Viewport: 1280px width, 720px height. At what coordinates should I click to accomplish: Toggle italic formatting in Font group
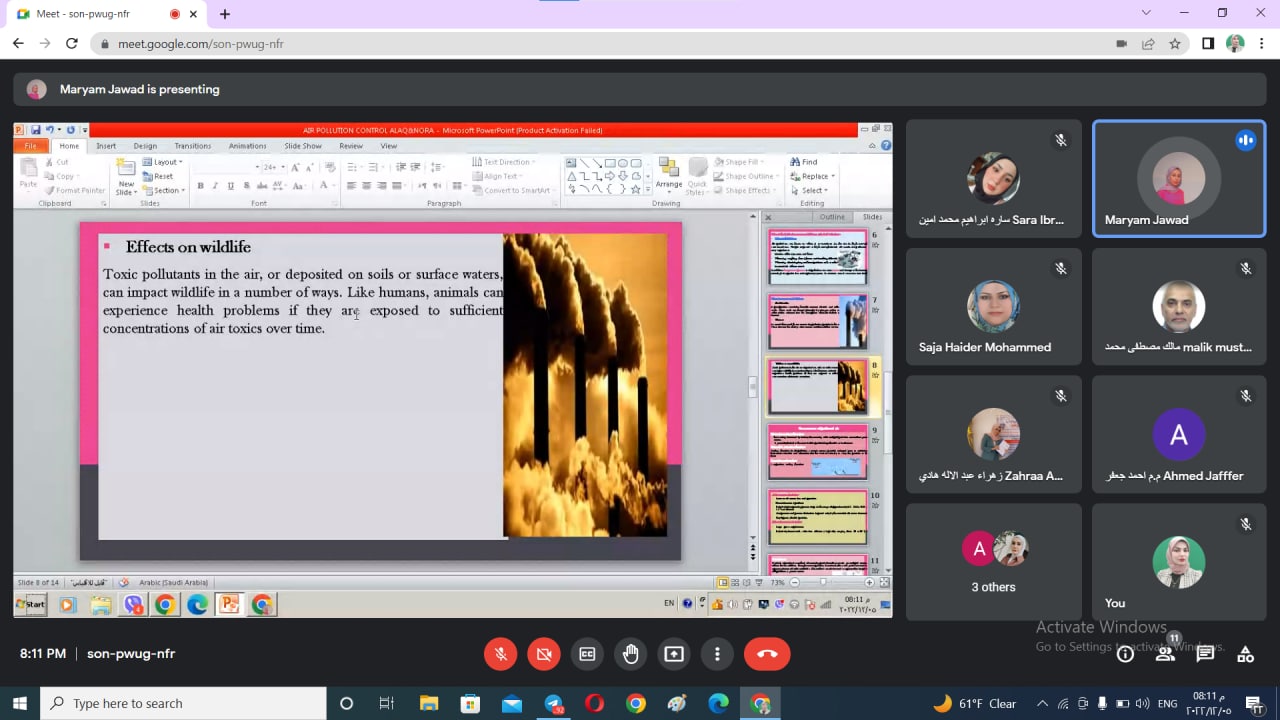215,186
